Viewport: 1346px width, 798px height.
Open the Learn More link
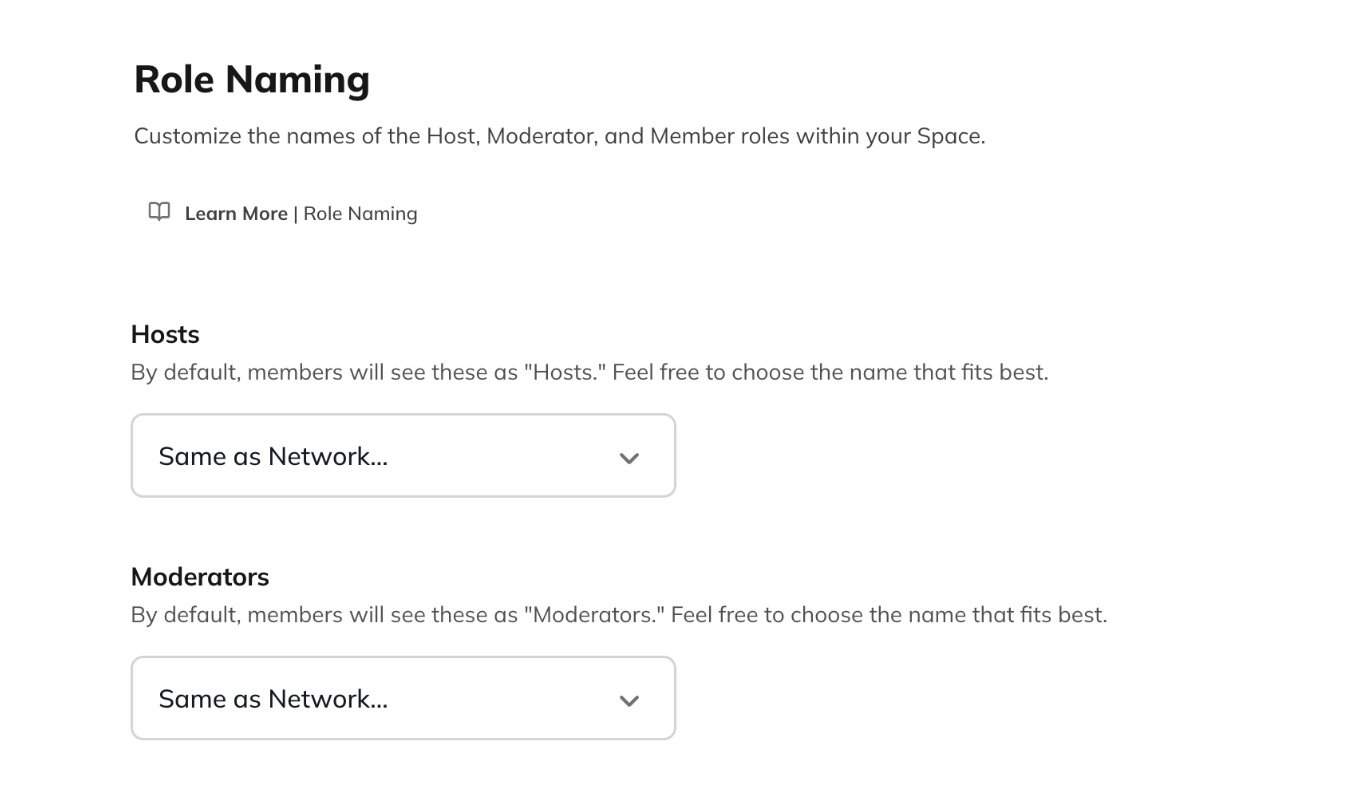[x=236, y=213]
